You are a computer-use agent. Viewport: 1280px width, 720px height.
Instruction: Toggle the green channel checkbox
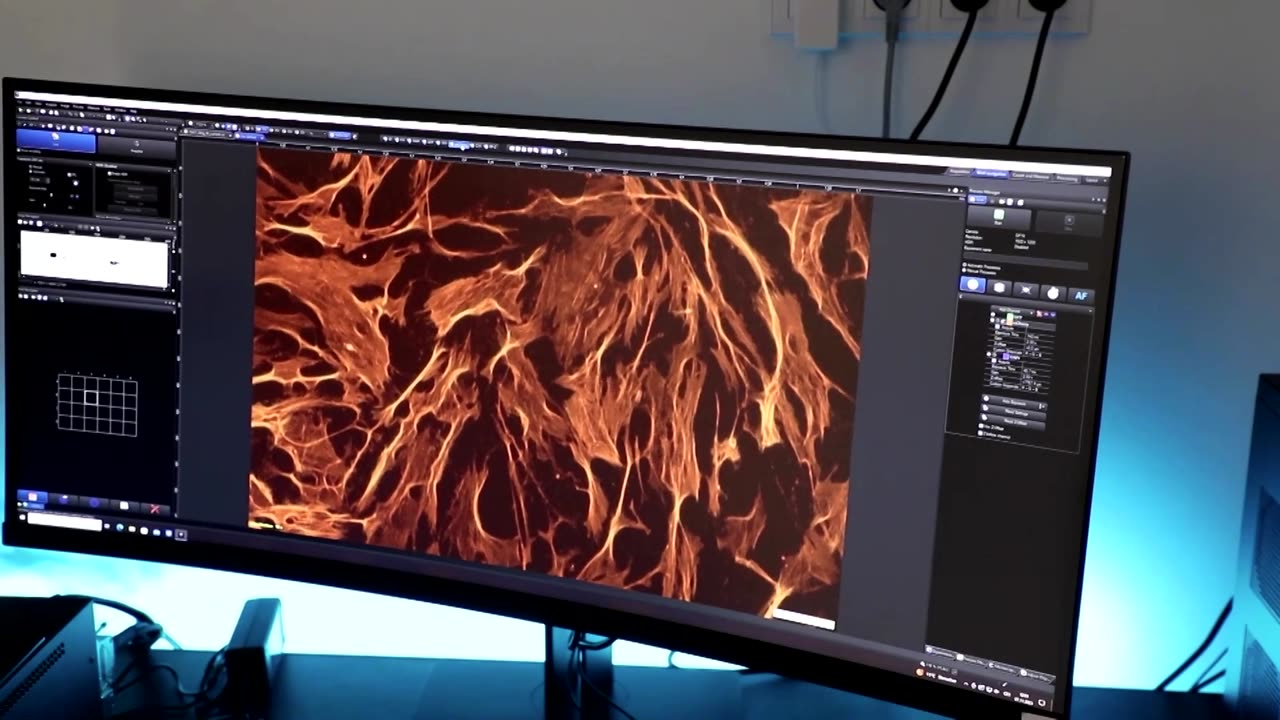992,315
